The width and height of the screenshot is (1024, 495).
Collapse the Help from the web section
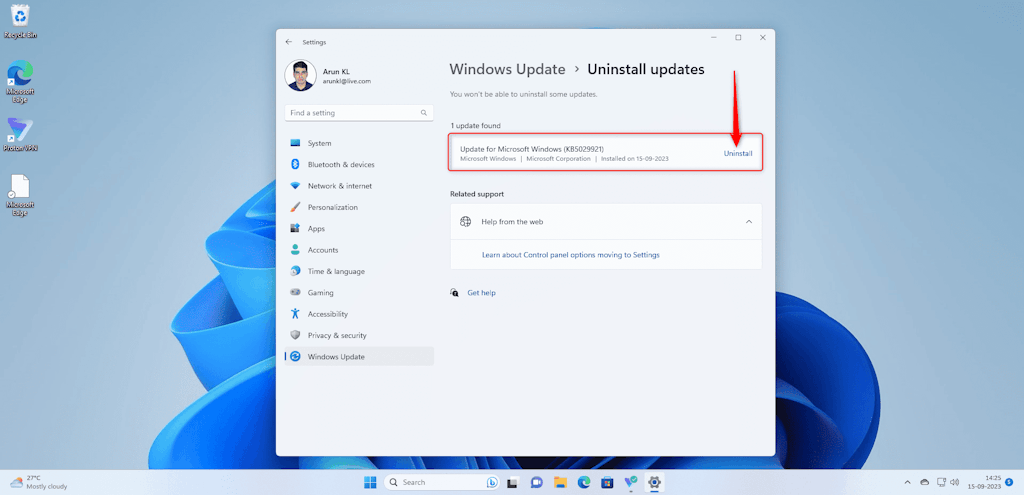748,221
